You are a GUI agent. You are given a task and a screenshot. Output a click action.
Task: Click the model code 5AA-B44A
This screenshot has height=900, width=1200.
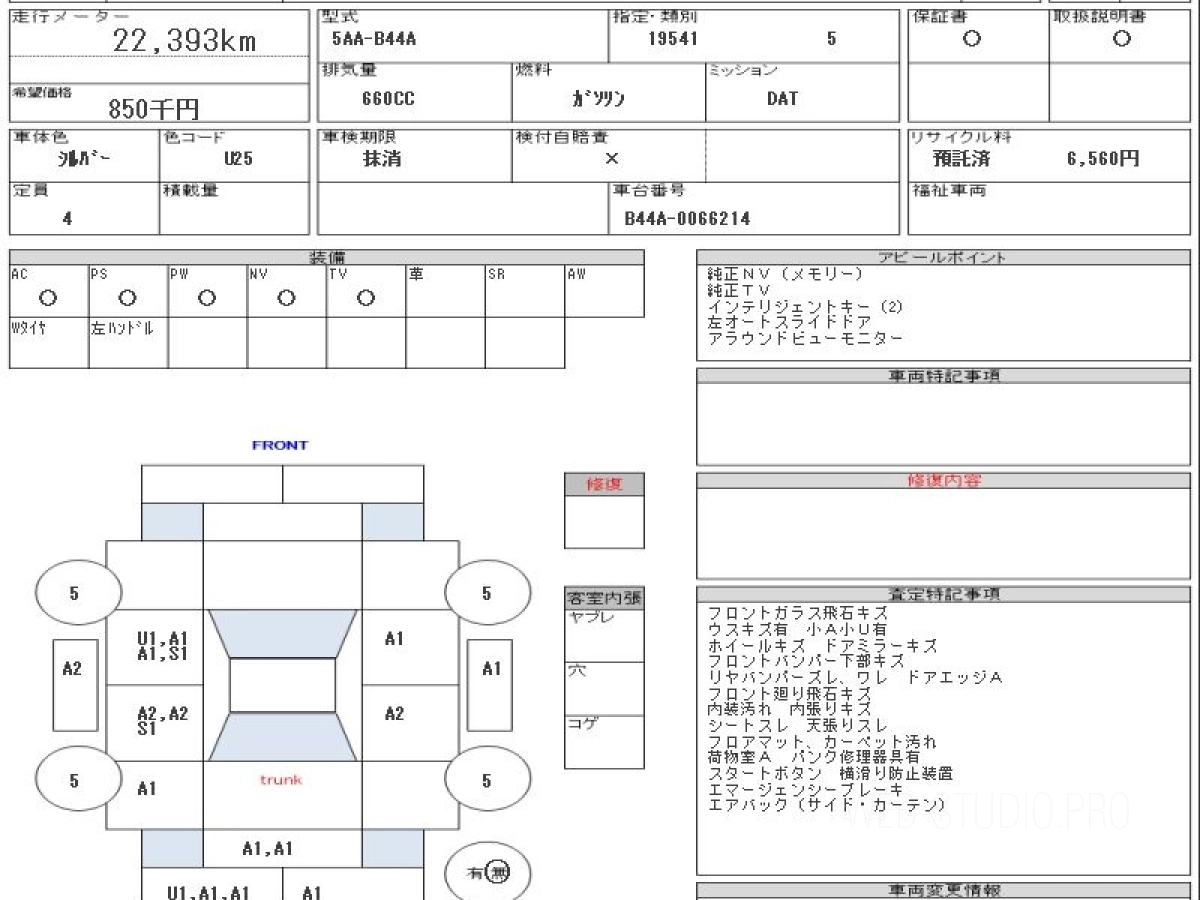point(374,40)
